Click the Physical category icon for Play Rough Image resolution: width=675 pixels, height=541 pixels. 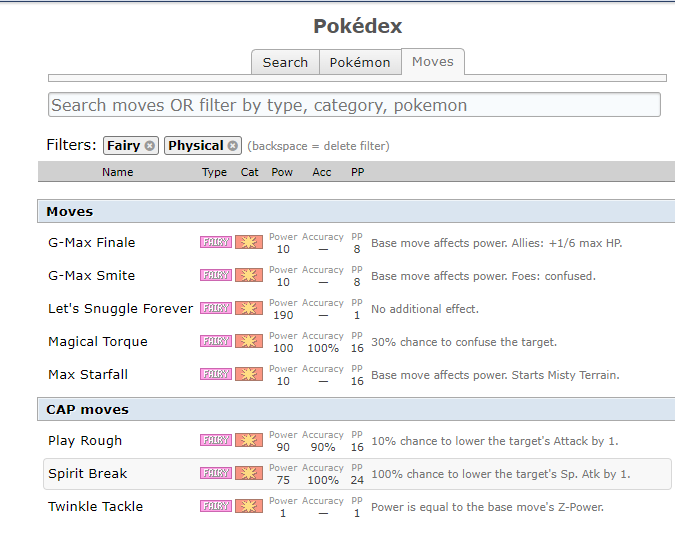click(x=249, y=440)
